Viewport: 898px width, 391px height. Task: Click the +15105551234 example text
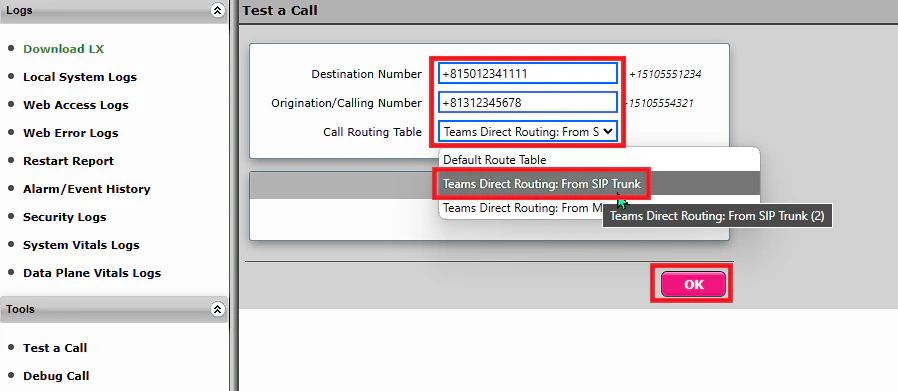click(x=665, y=74)
